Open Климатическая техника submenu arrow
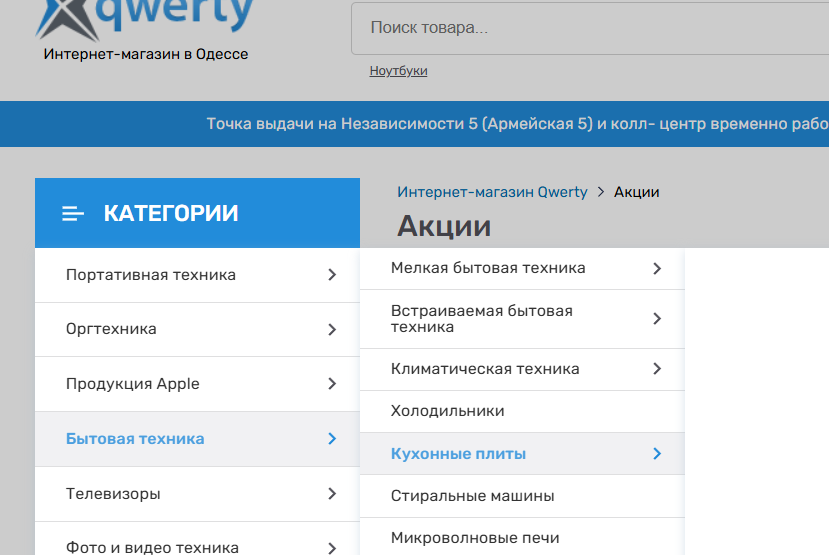Viewport: 829px width, 555px height. pos(657,369)
